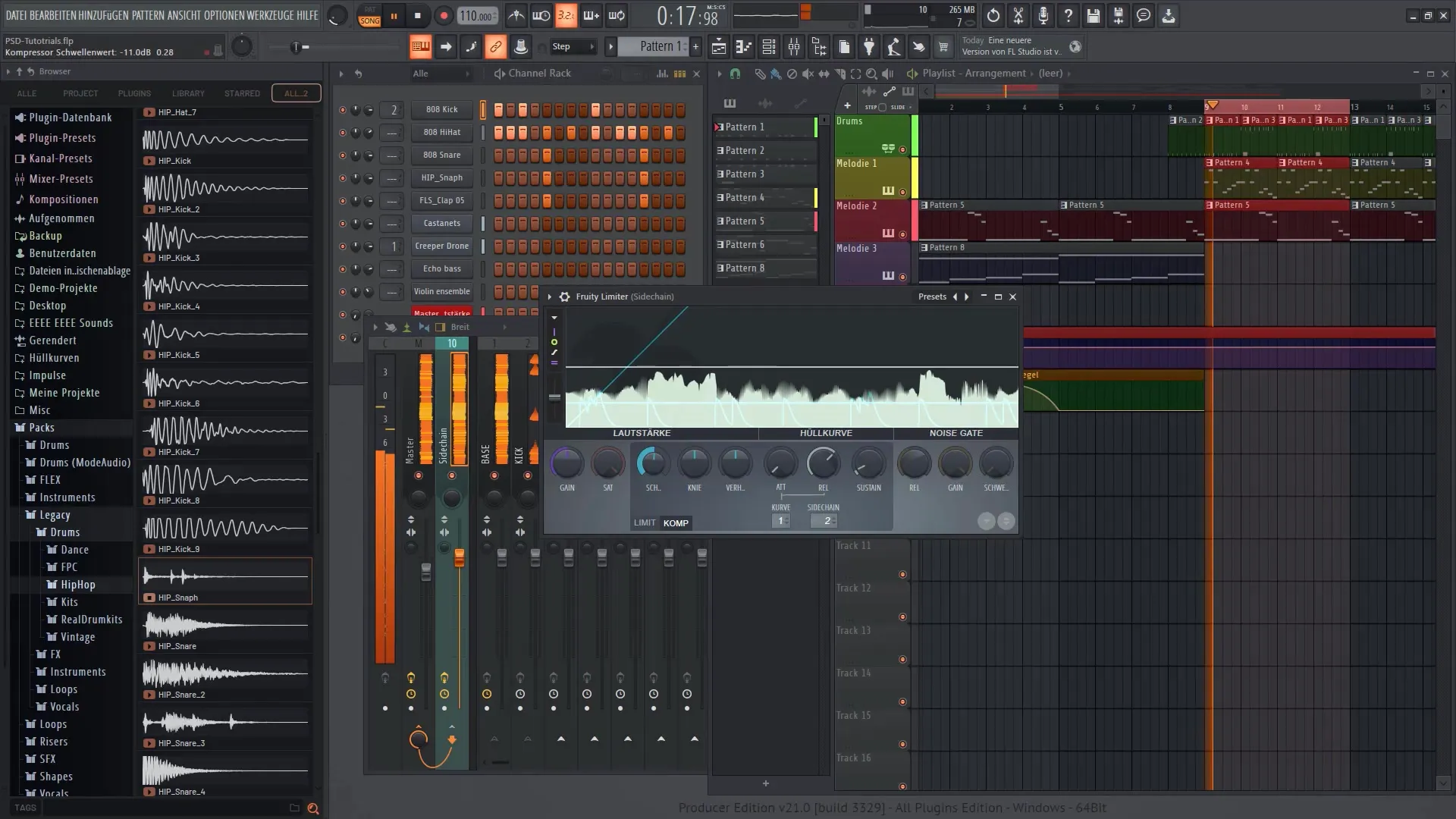Click the tempo field showing 110.000

pos(478,16)
